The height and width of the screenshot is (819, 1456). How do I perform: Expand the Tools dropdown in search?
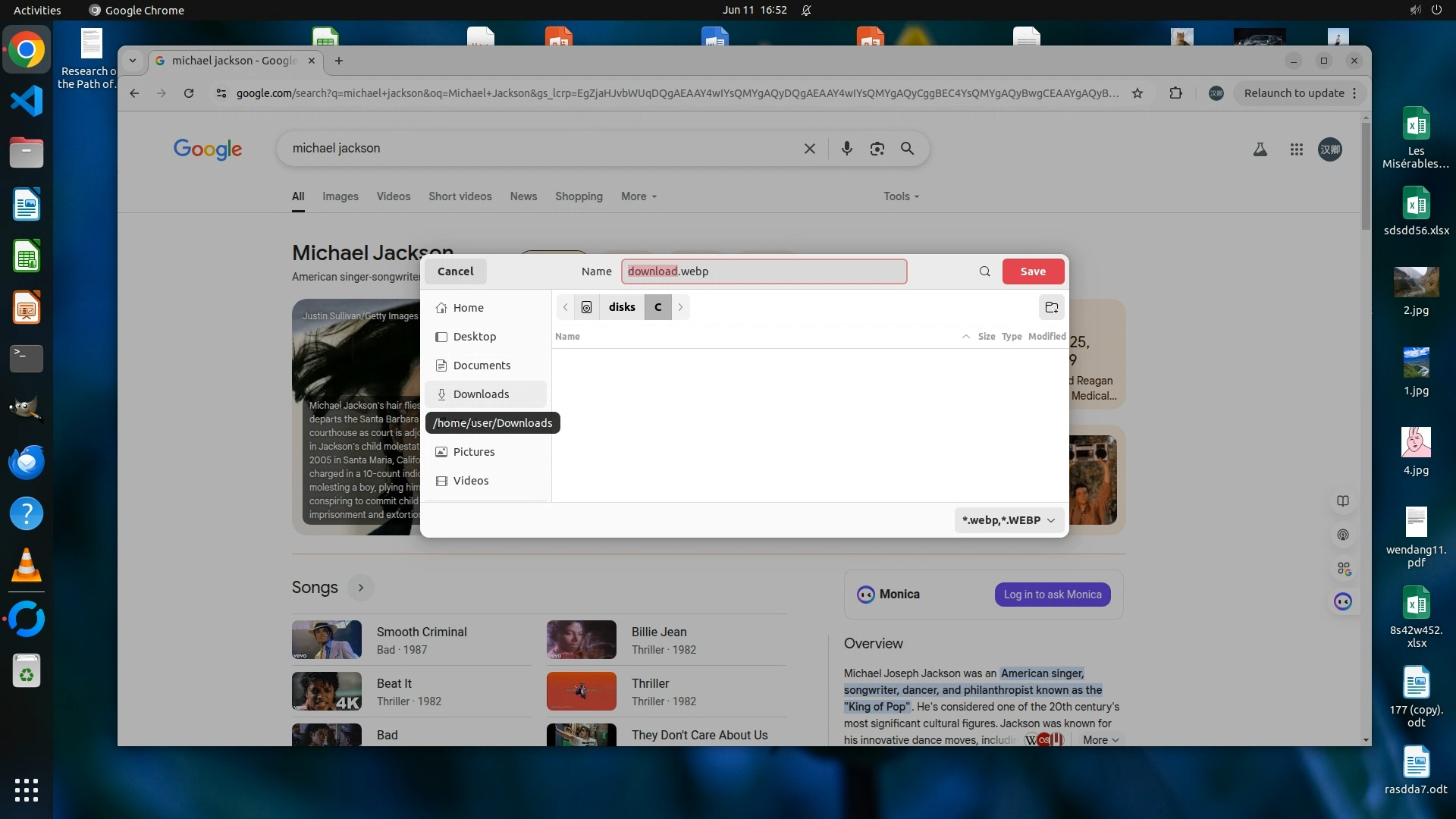click(x=901, y=196)
